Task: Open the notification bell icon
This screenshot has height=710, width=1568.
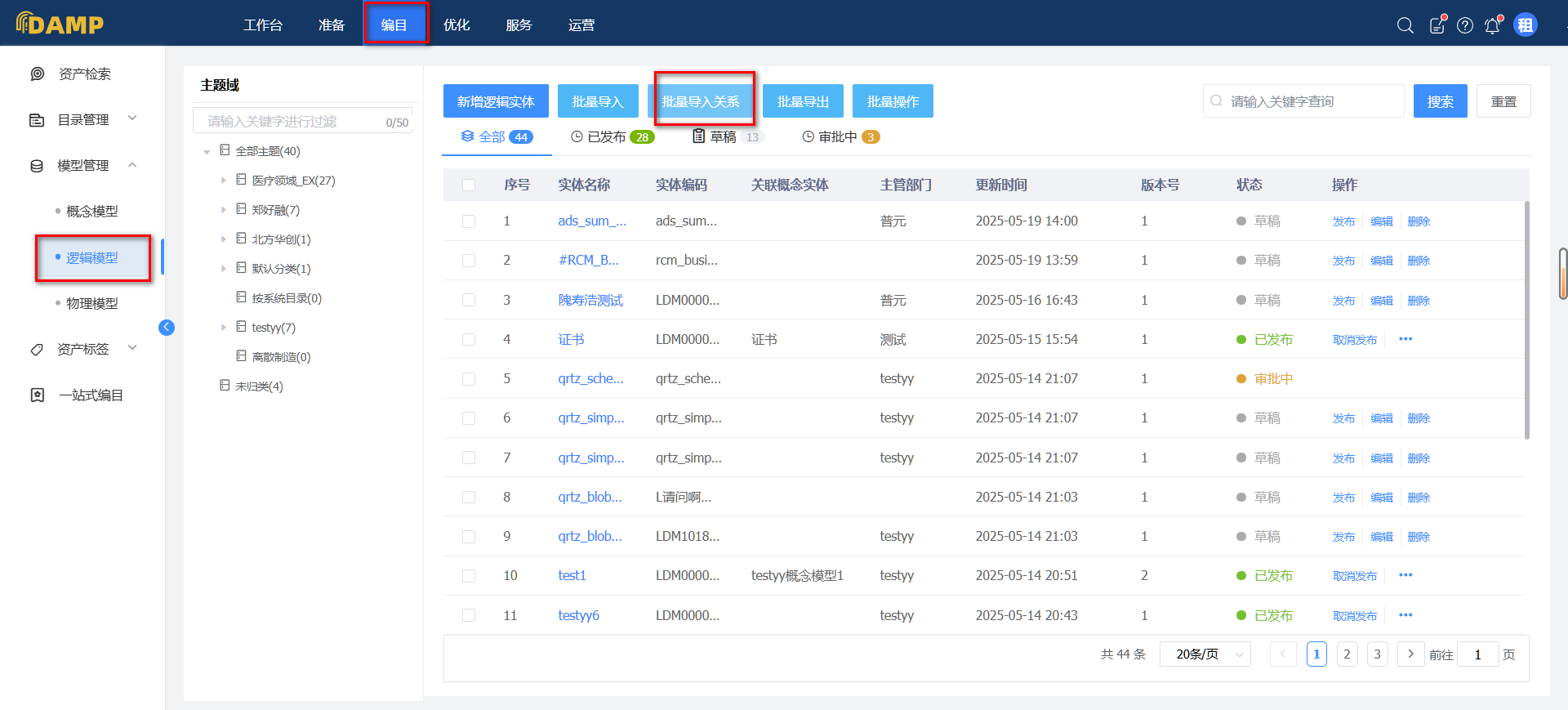Action: [1492, 25]
